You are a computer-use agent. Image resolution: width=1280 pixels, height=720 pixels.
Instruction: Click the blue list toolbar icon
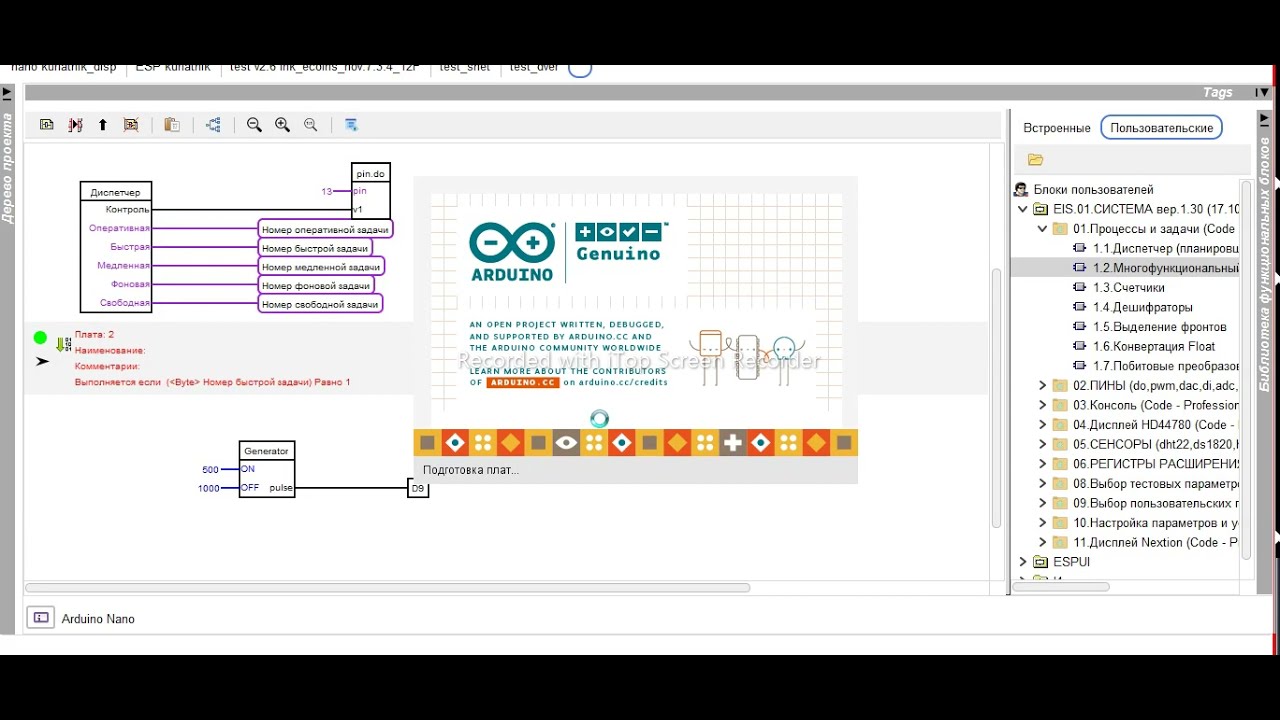click(351, 125)
